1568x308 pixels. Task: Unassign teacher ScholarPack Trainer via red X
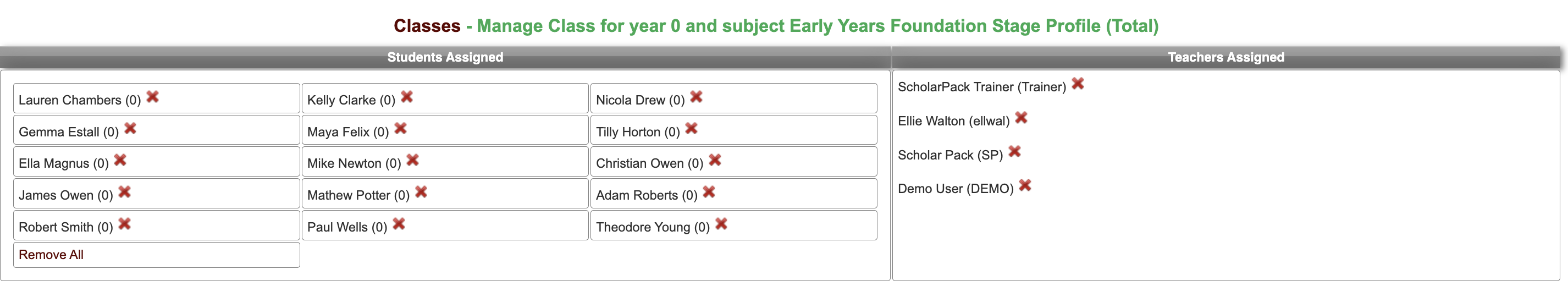pos(1078,84)
